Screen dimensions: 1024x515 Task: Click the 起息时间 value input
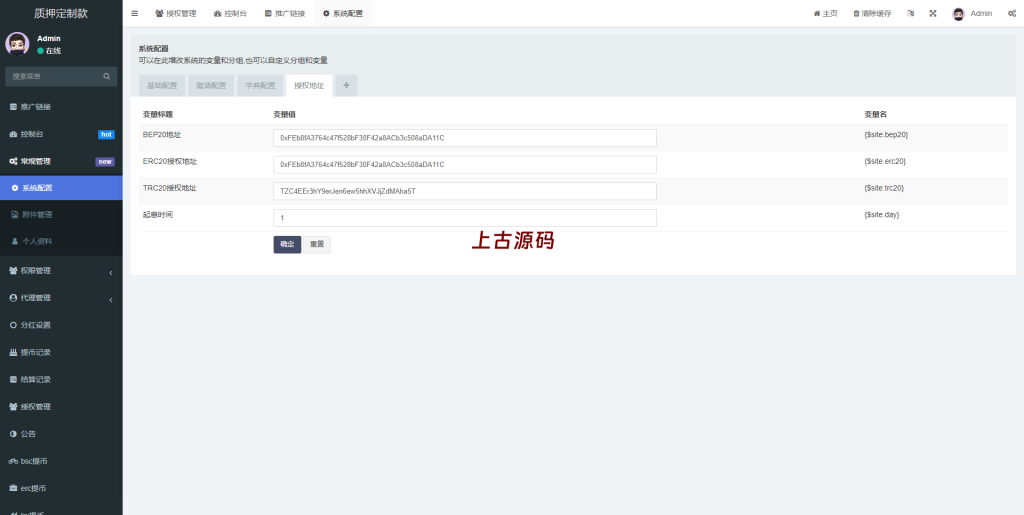465,218
